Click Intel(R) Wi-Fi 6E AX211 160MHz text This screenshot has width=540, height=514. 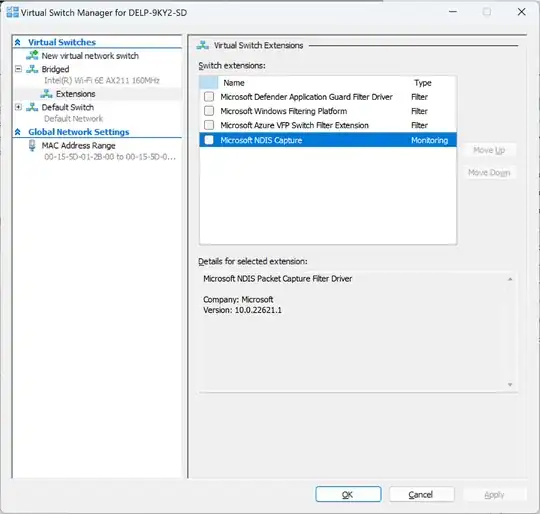coord(102,81)
